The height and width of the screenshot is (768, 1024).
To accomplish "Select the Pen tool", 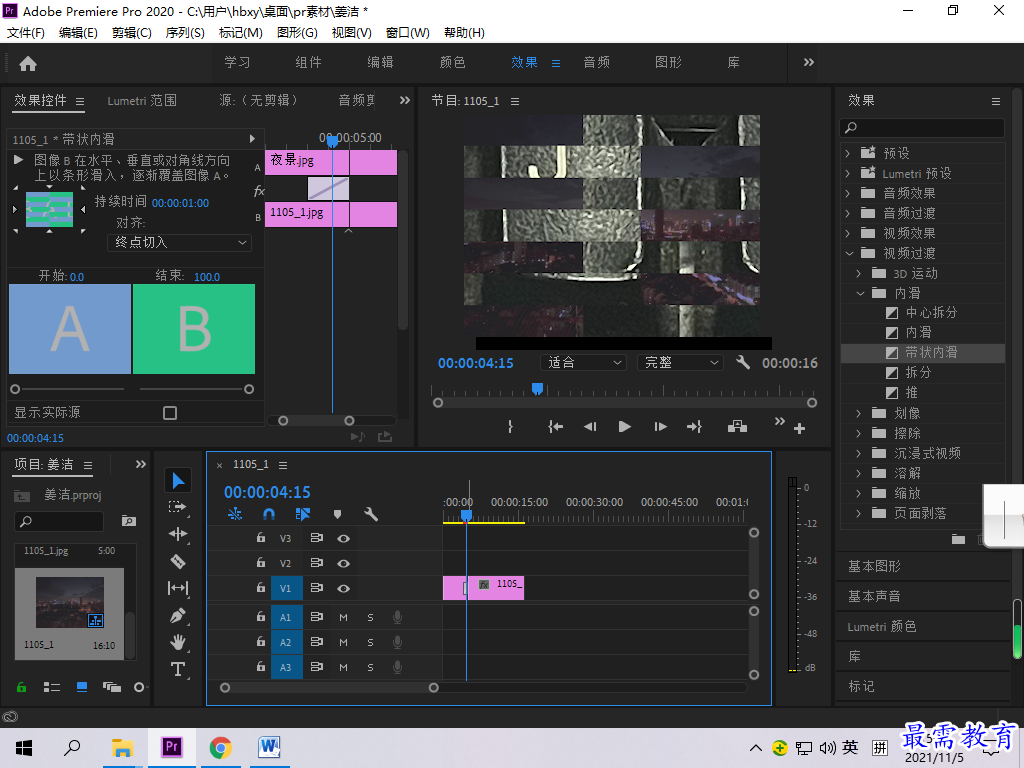I will 178,615.
